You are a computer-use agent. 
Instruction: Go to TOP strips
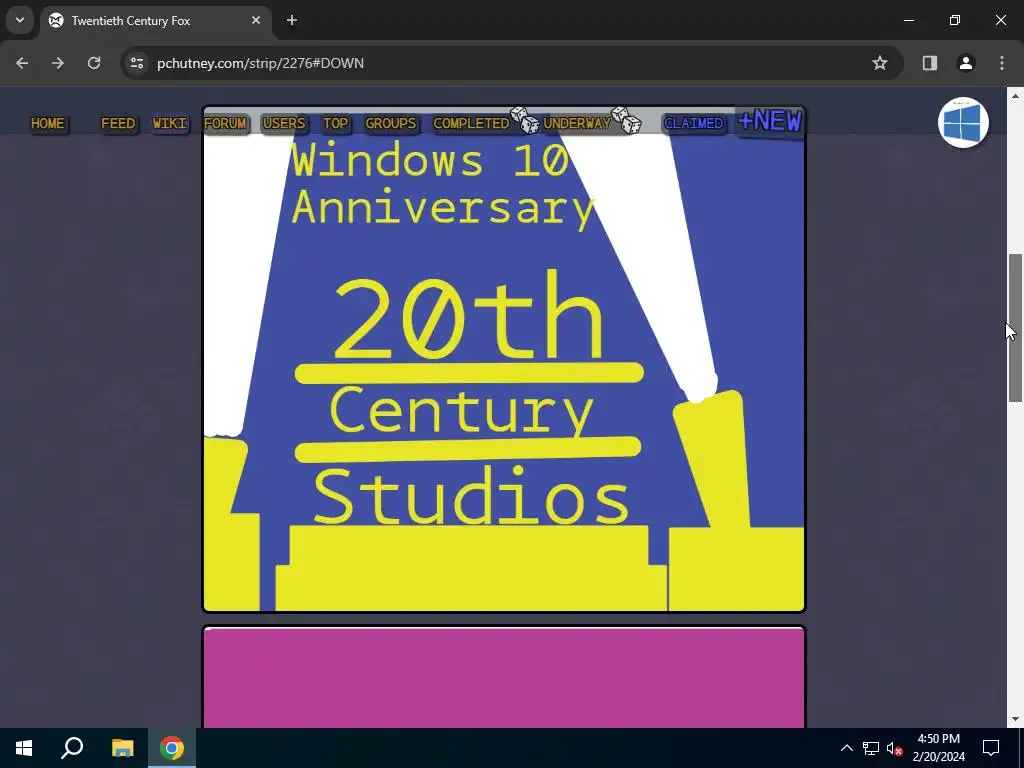point(336,123)
